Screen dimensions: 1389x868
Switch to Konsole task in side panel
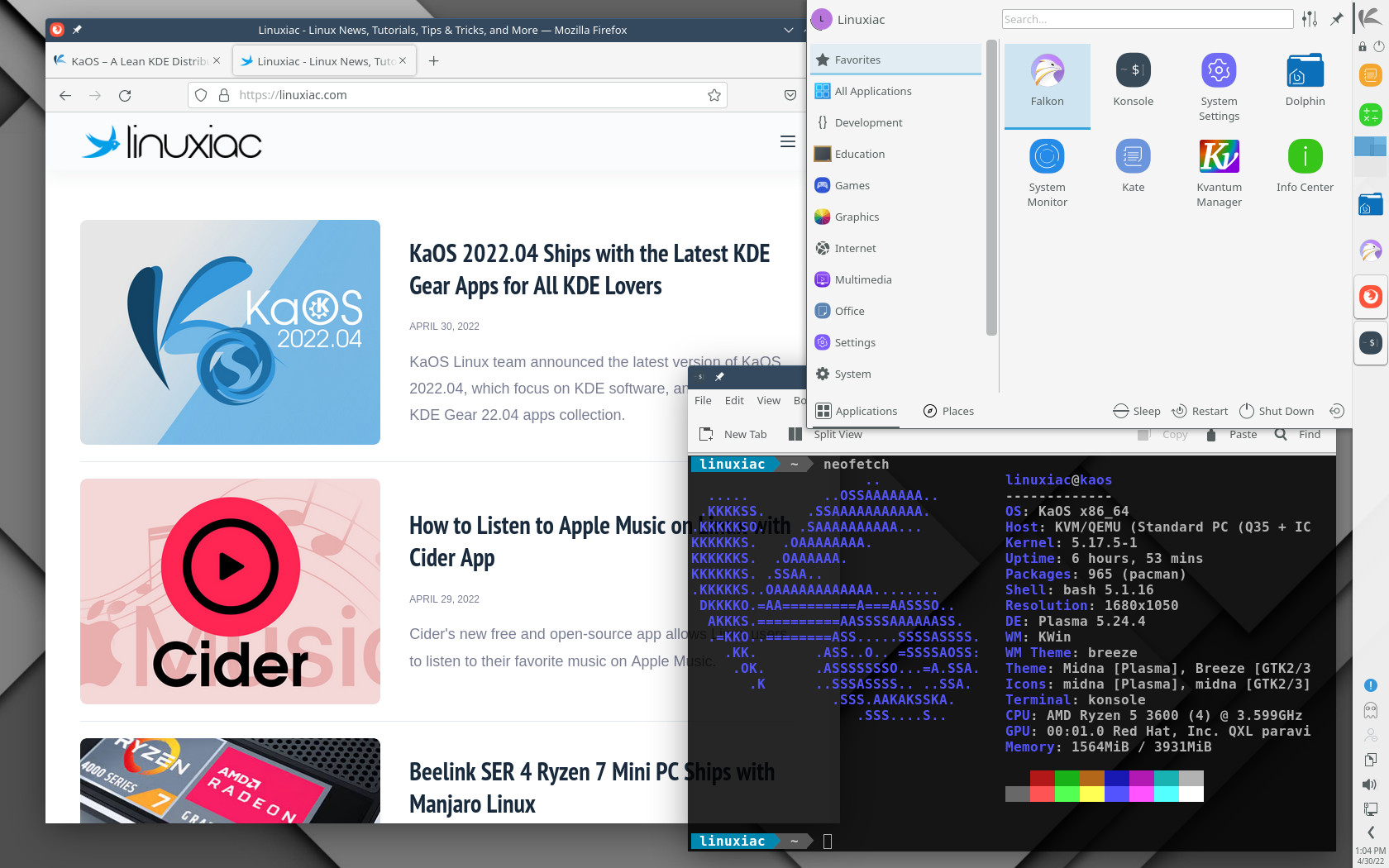[x=1370, y=342]
